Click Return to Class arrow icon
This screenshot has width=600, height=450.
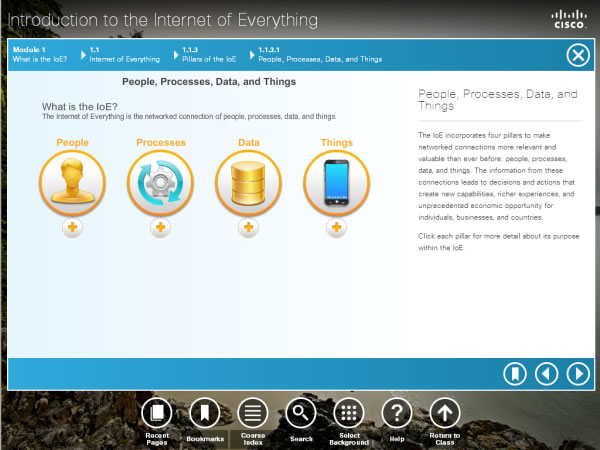point(445,413)
